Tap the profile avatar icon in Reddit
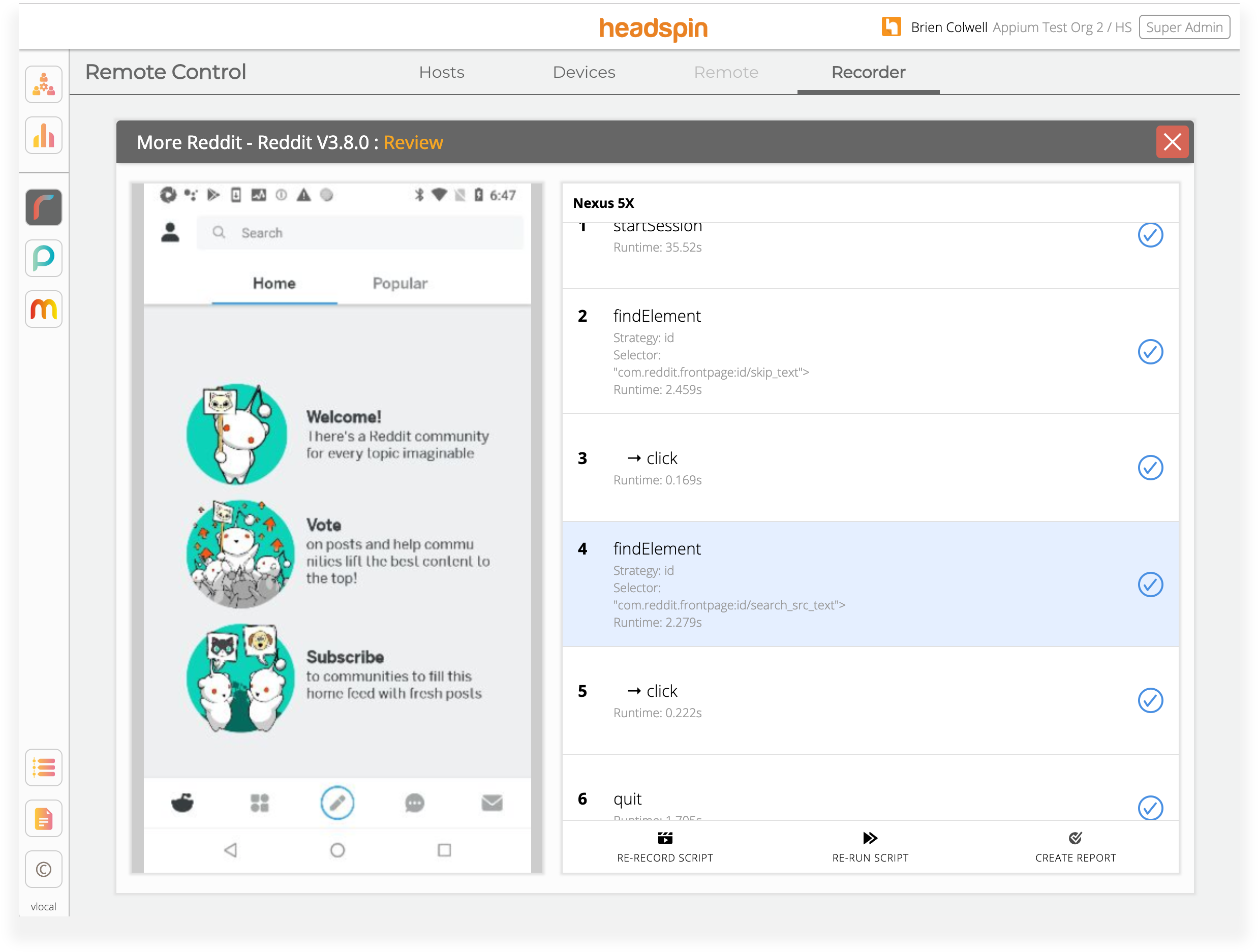1258x952 pixels. pyautogui.click(x=170, y=233)
